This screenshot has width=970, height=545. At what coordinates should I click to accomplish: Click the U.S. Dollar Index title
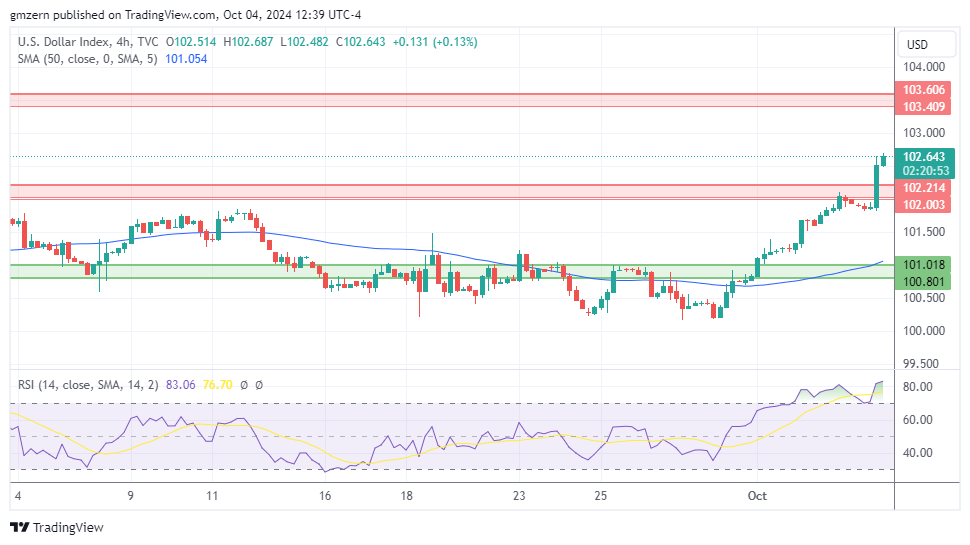(x=65, y=42)
